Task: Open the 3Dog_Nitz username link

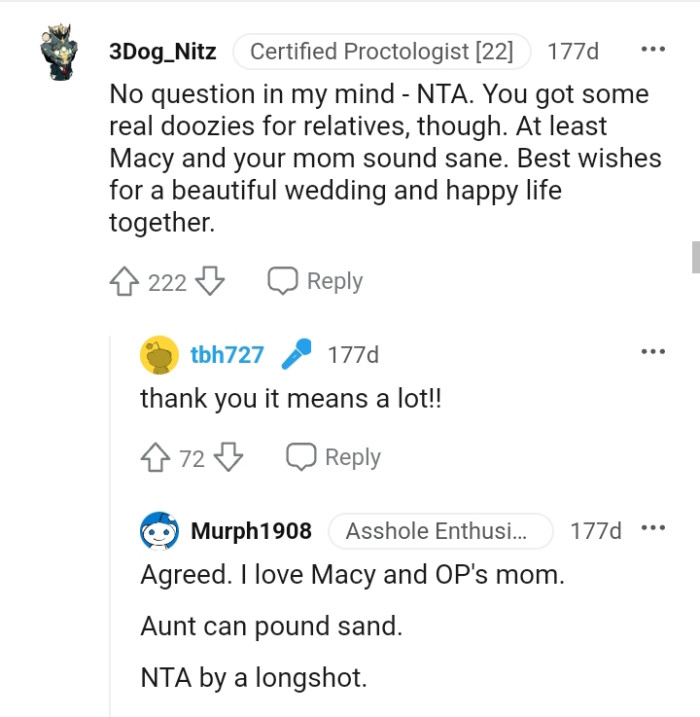Action: (x=162, y=52)
